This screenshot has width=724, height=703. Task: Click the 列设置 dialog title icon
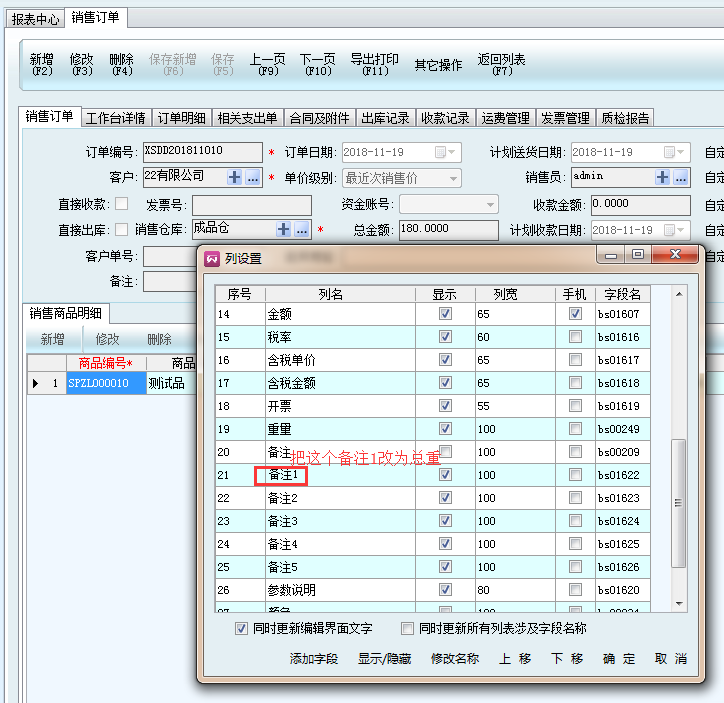tap(211, 258)
